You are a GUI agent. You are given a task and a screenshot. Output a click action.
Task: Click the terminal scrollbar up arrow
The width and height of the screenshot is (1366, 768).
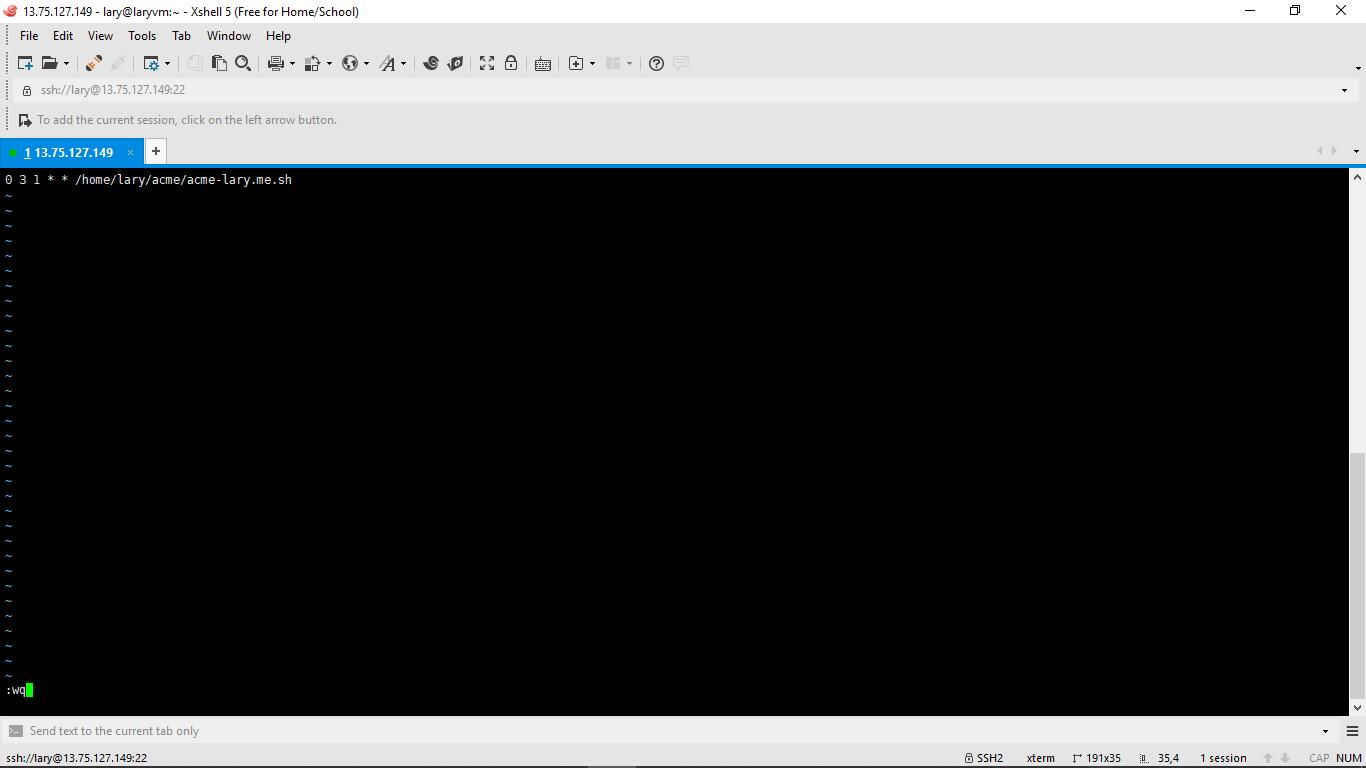(1357, 177)
